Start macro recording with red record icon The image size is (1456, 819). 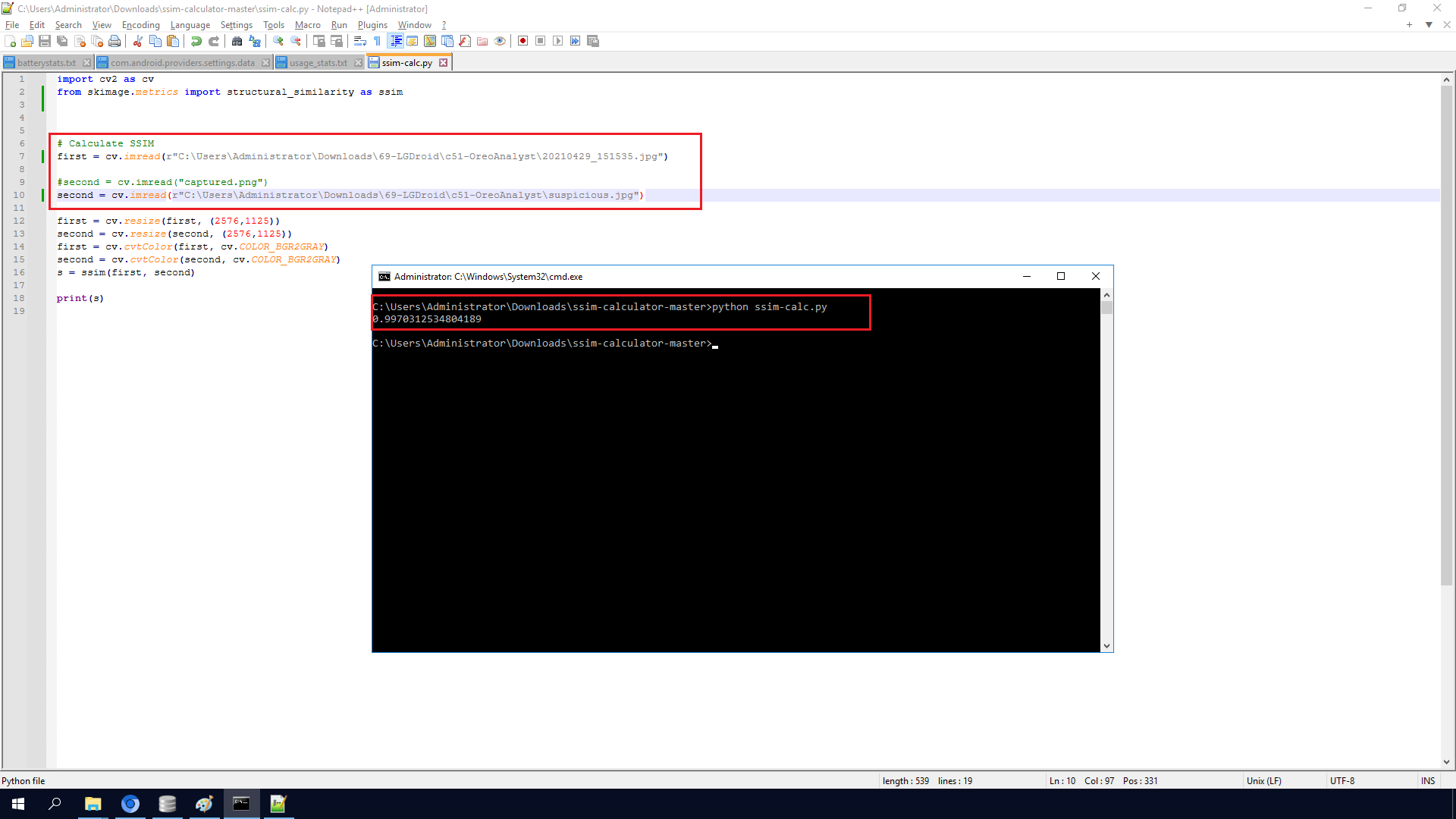pyautogui.click(x=522, y=41)
